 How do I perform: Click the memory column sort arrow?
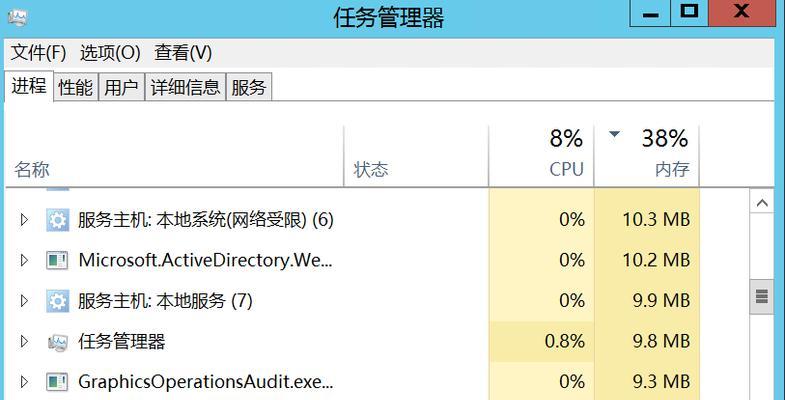(614, 134)
